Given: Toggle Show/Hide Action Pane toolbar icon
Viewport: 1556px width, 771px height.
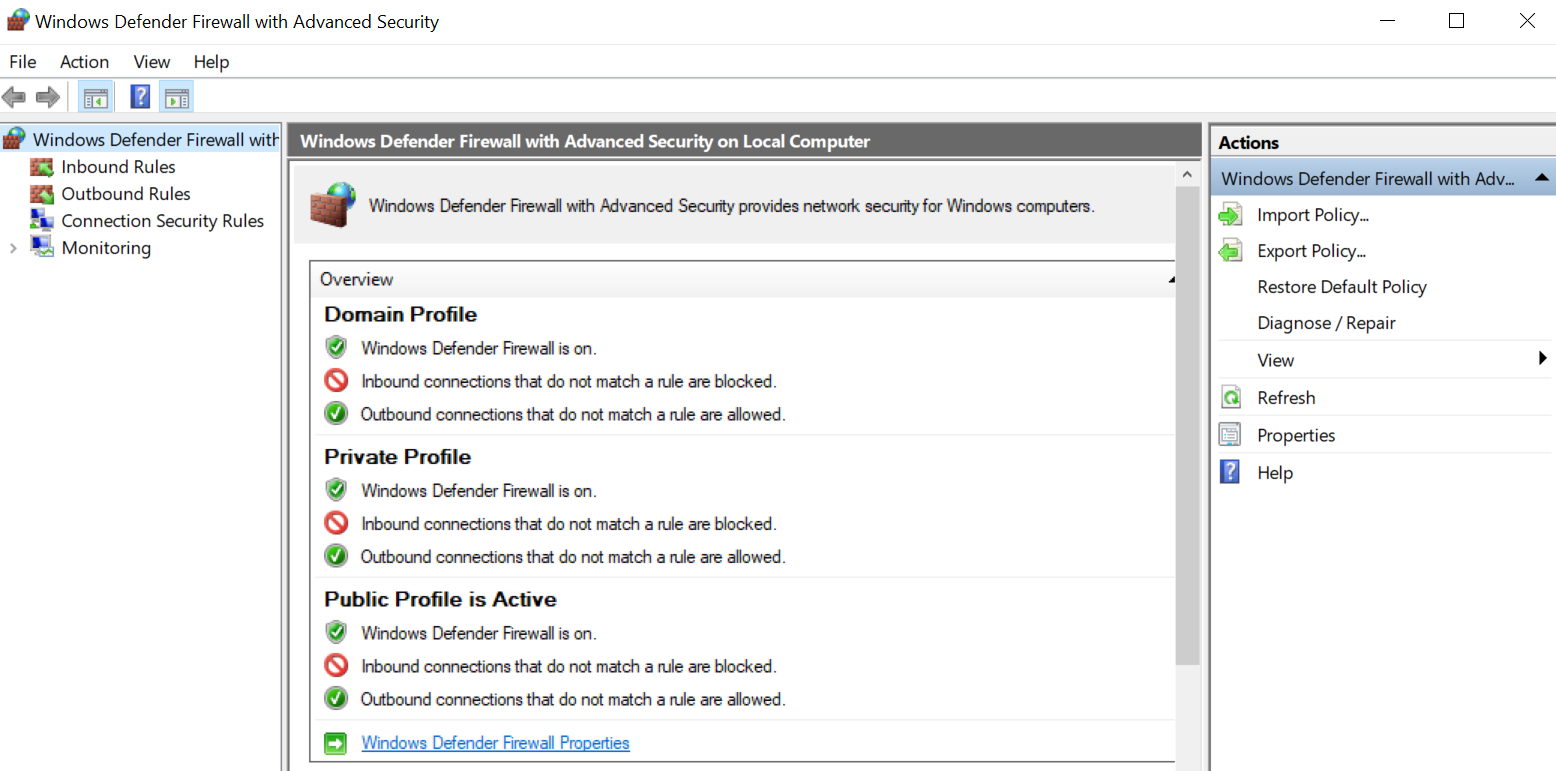Looking at the screenshot, I should [x=176, y=97].
